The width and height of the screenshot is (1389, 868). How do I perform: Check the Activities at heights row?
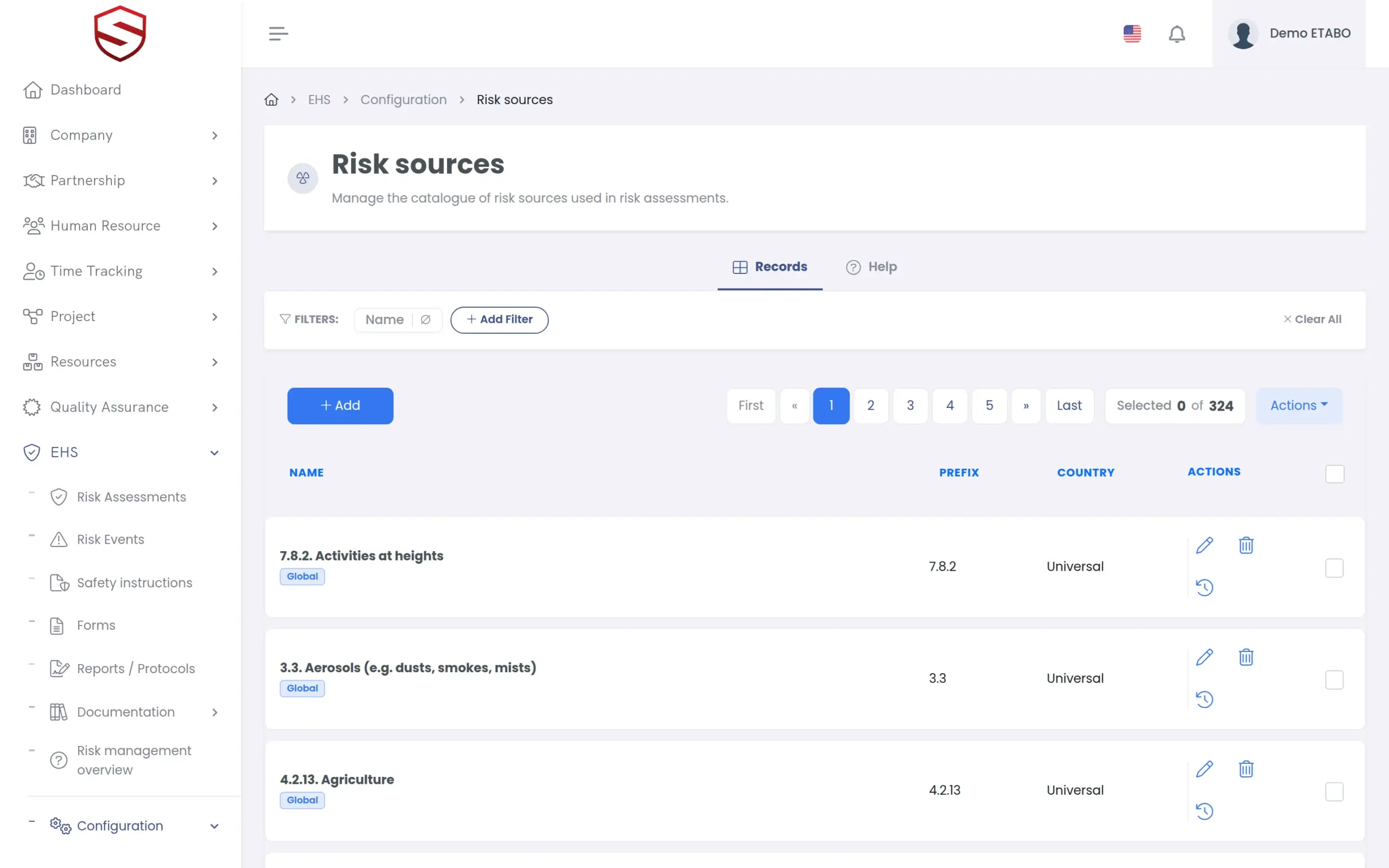tap(1334, 568)
